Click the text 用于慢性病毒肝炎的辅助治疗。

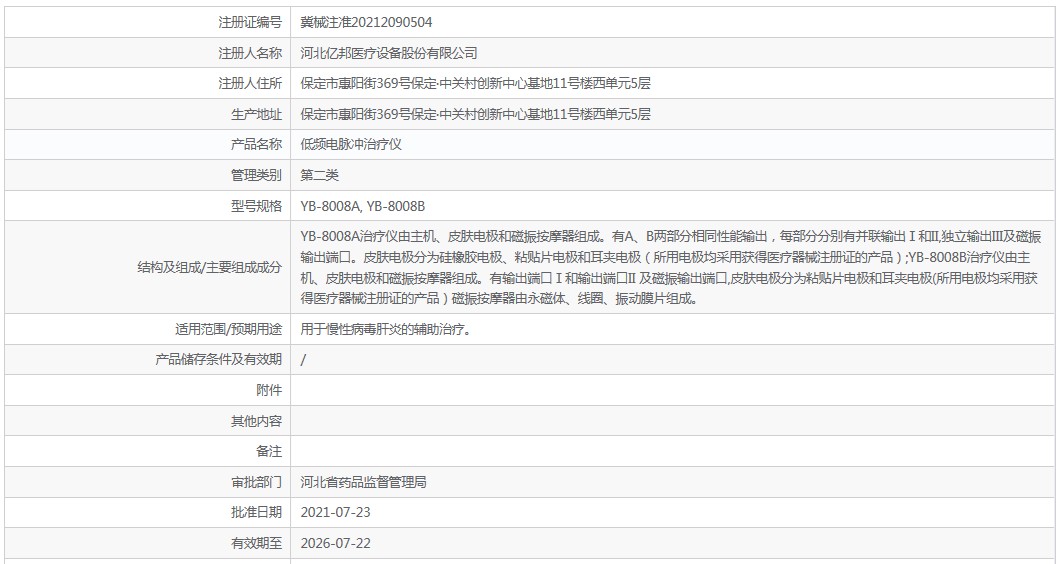click(x=386, y=329)
